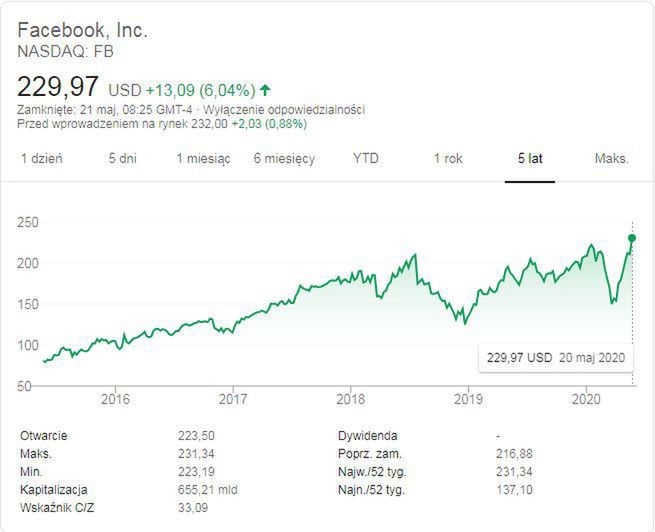Select the 5 dni time range
This screenshot has height=532, width=655.
(122, 158)
